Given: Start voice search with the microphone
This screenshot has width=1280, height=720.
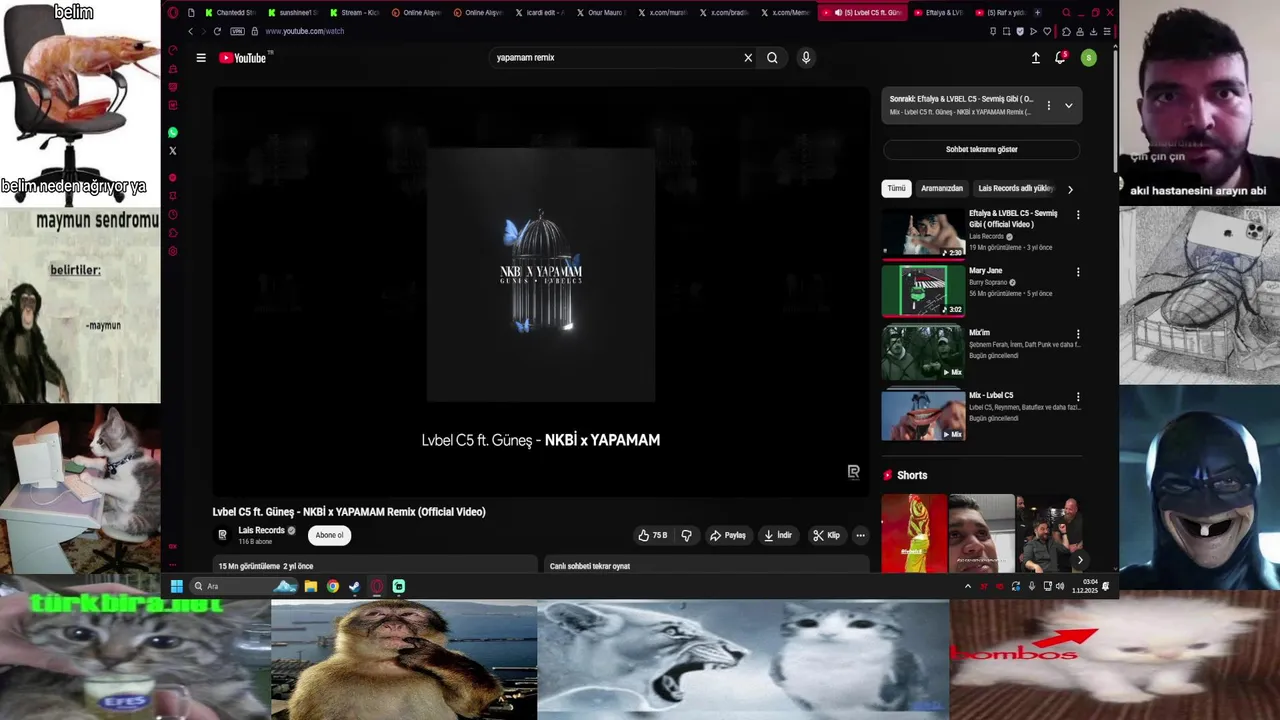Looking at the screenshot, I should click(806, 58).
